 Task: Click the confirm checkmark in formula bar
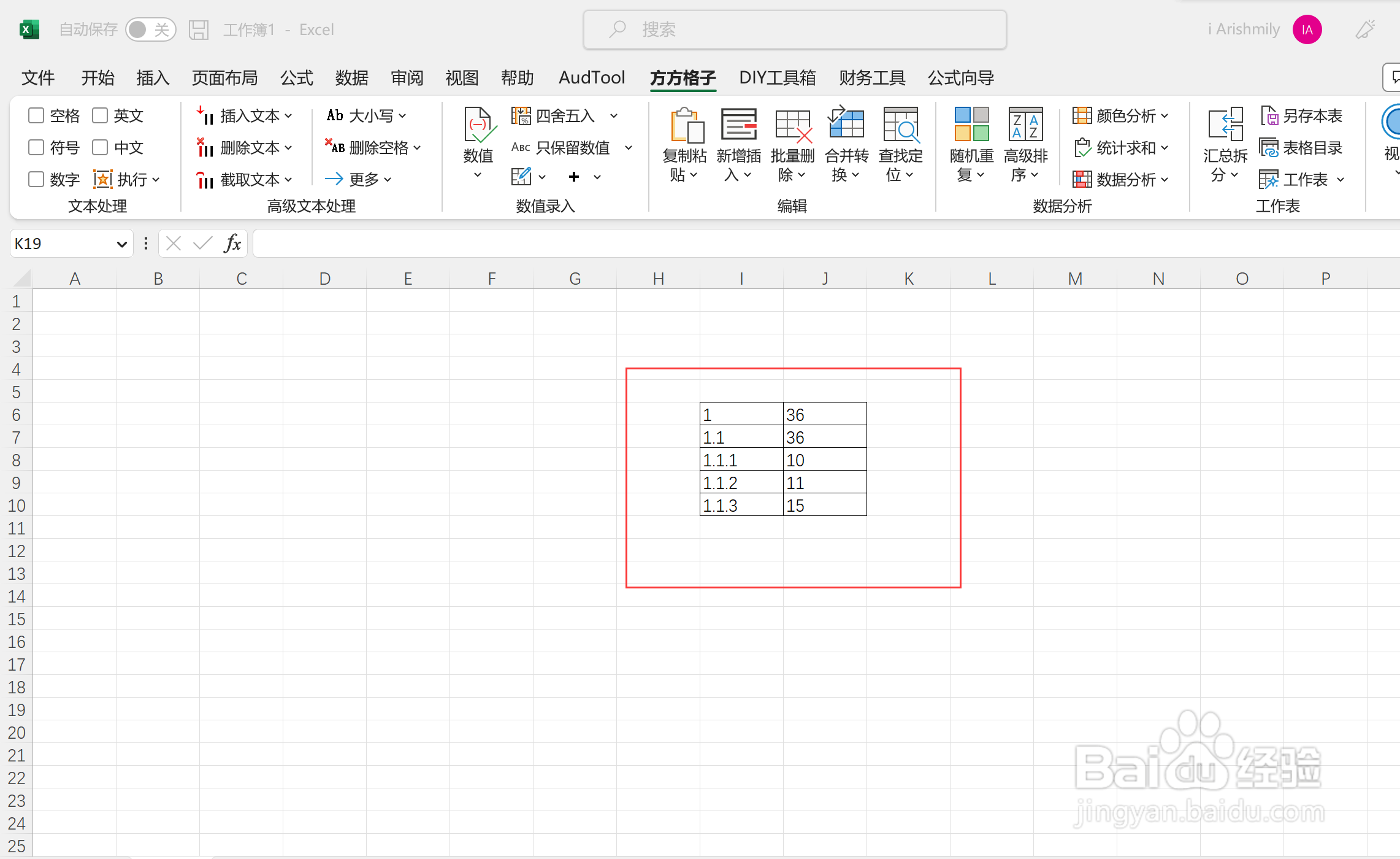pyautogui.click(x=202, y=244)
